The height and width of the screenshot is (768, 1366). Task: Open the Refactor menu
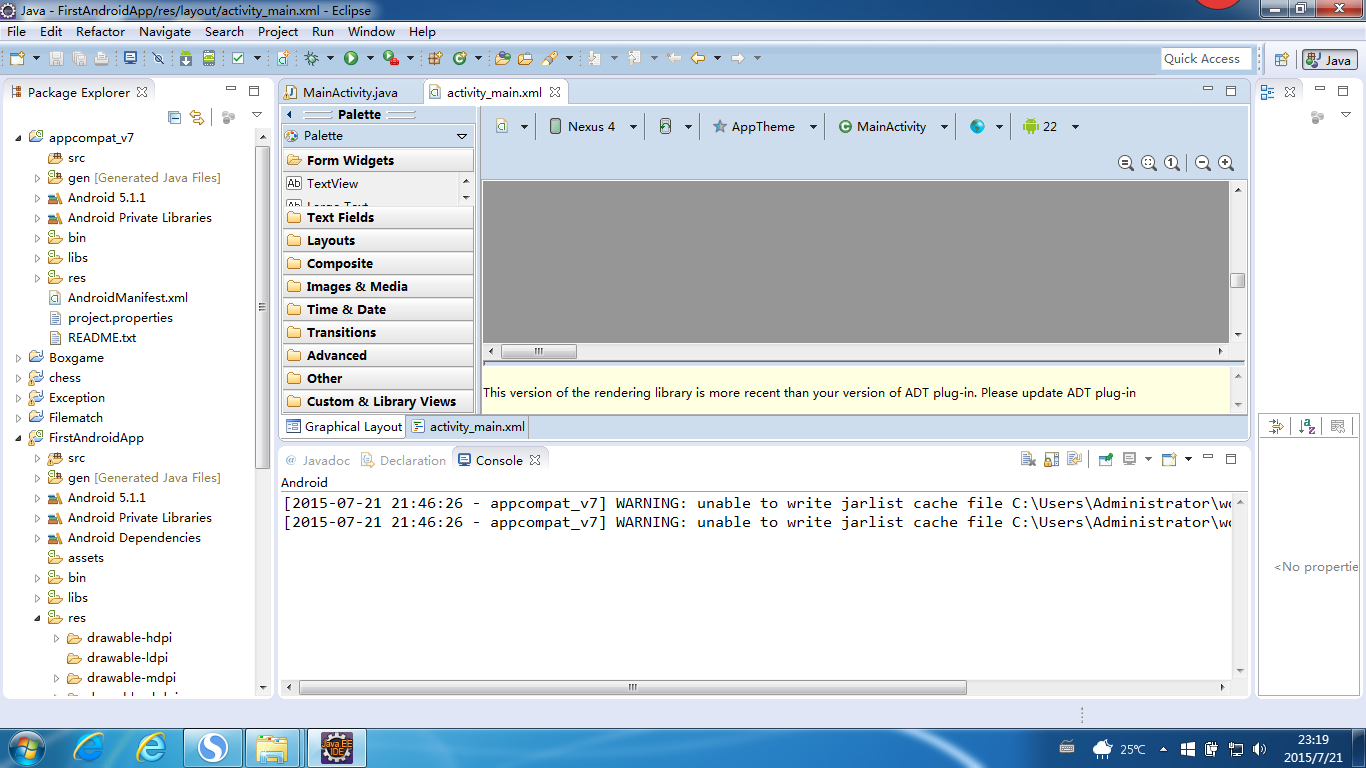coord(101,31)
